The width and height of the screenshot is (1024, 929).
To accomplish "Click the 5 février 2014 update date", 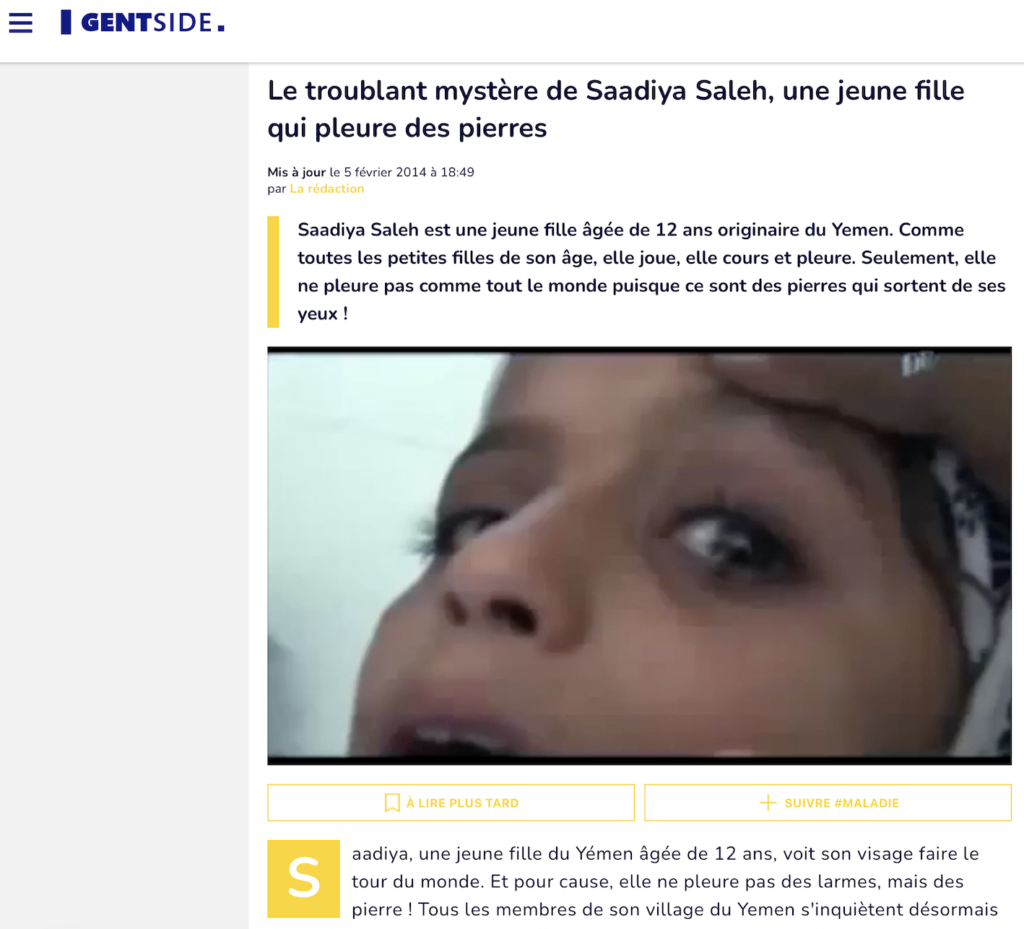I will coord(385,172).
